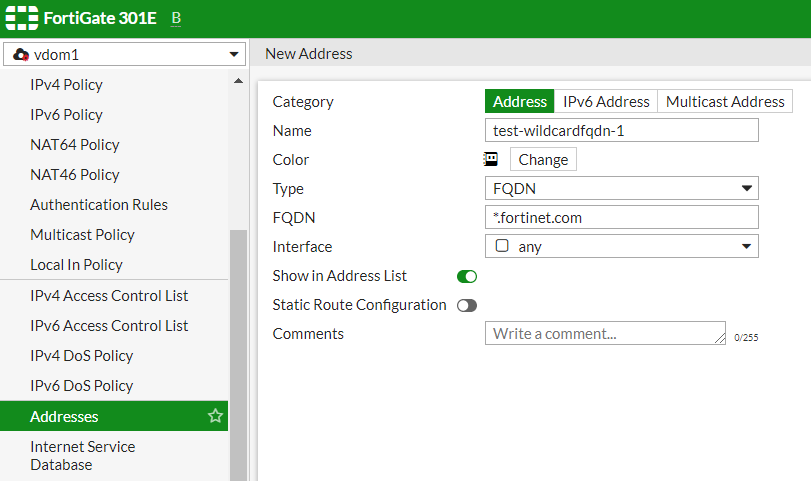
Task: Switch to IPv6 Address category
Action: coord(606,101)
